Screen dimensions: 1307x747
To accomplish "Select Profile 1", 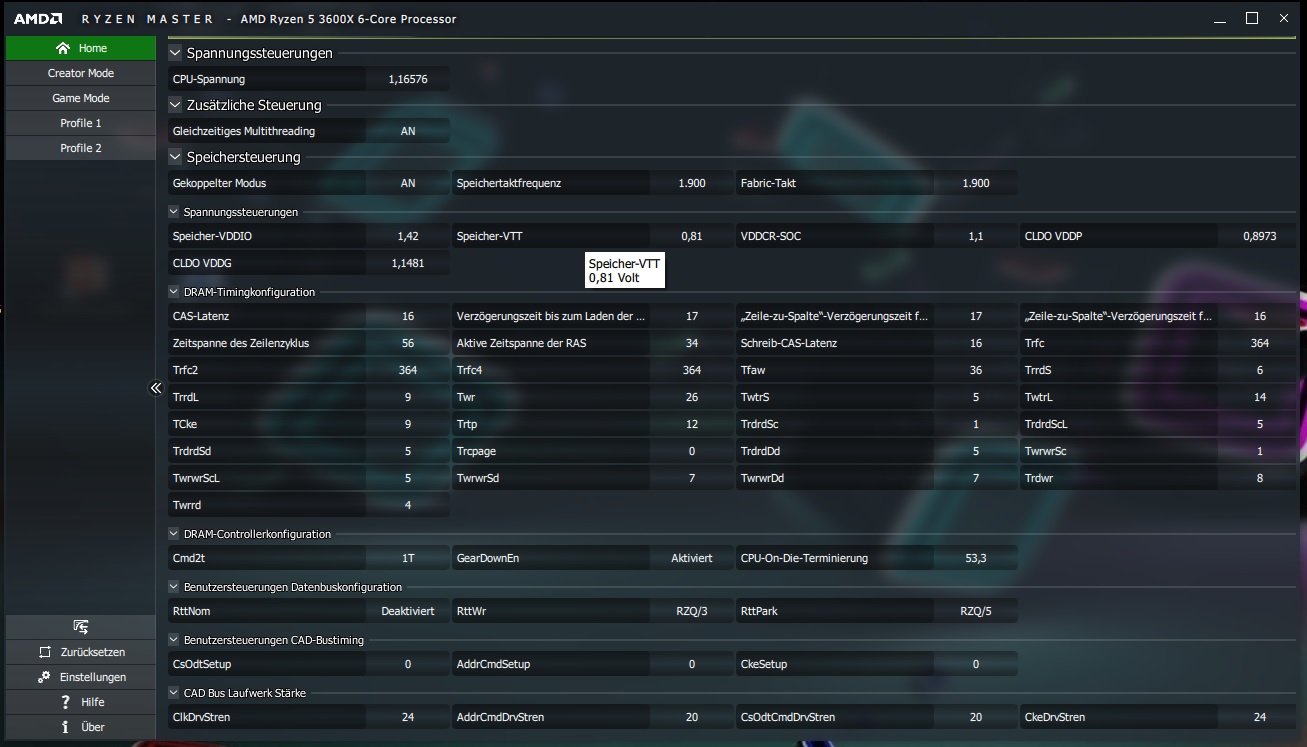I will coord(81,123).
